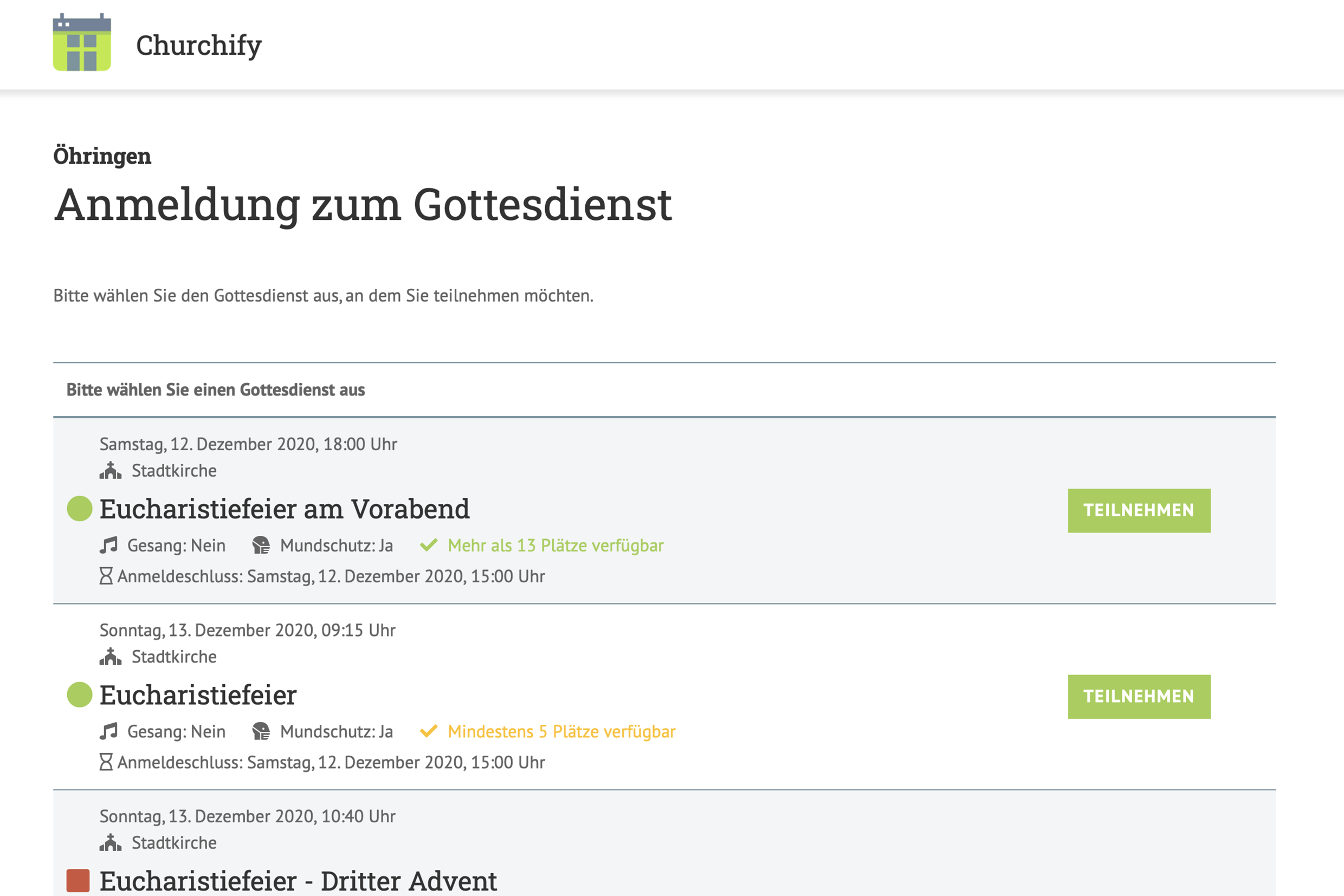
Task: Click green checkmark next to 13 Plätze
Action: [429, 545]
